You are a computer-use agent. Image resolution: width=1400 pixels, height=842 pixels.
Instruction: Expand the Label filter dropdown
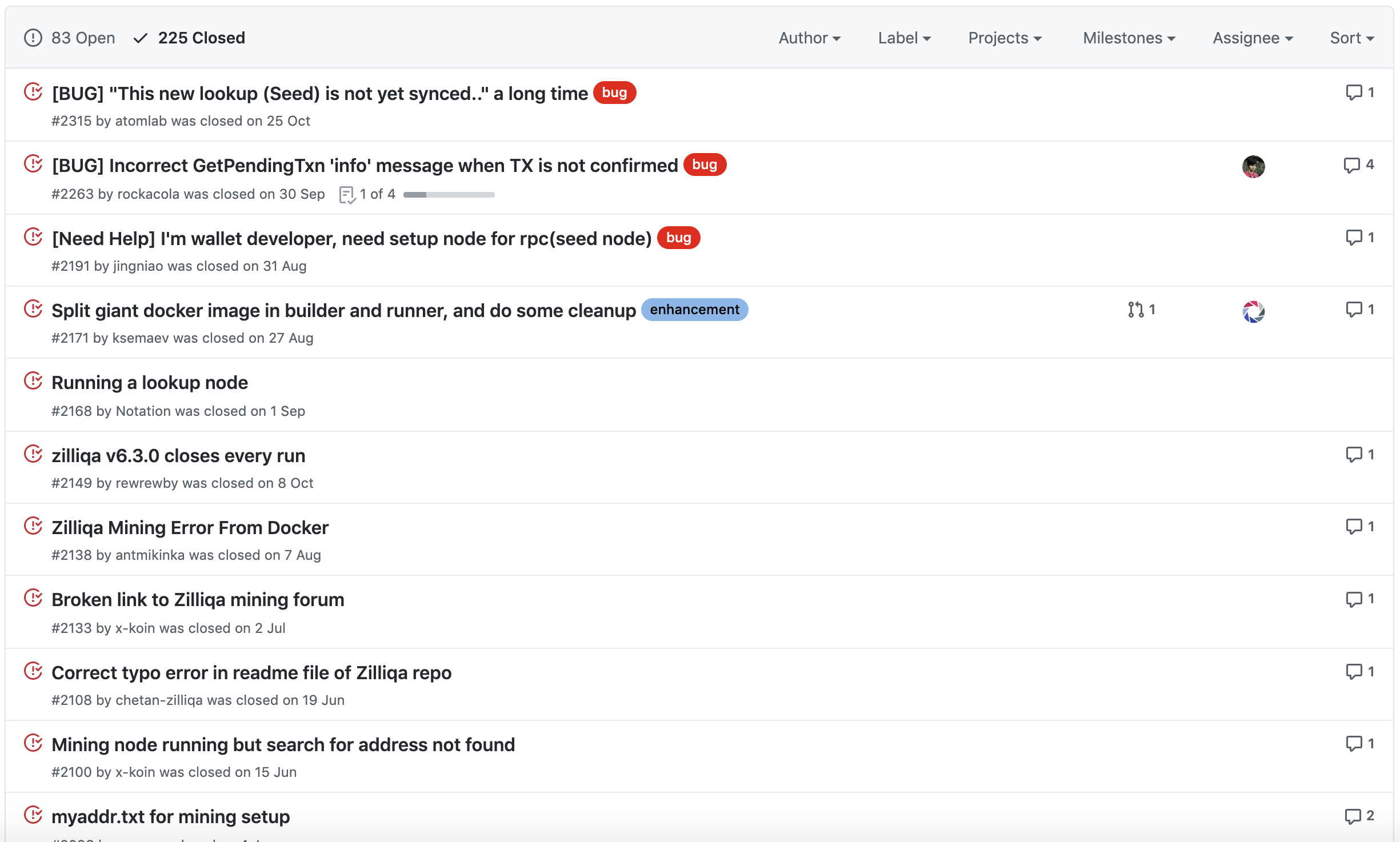(904, 38)
